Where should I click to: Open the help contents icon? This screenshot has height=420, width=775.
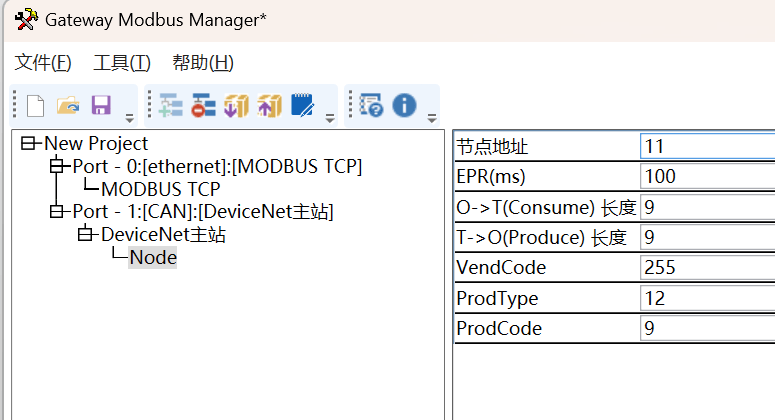[371, 105]
